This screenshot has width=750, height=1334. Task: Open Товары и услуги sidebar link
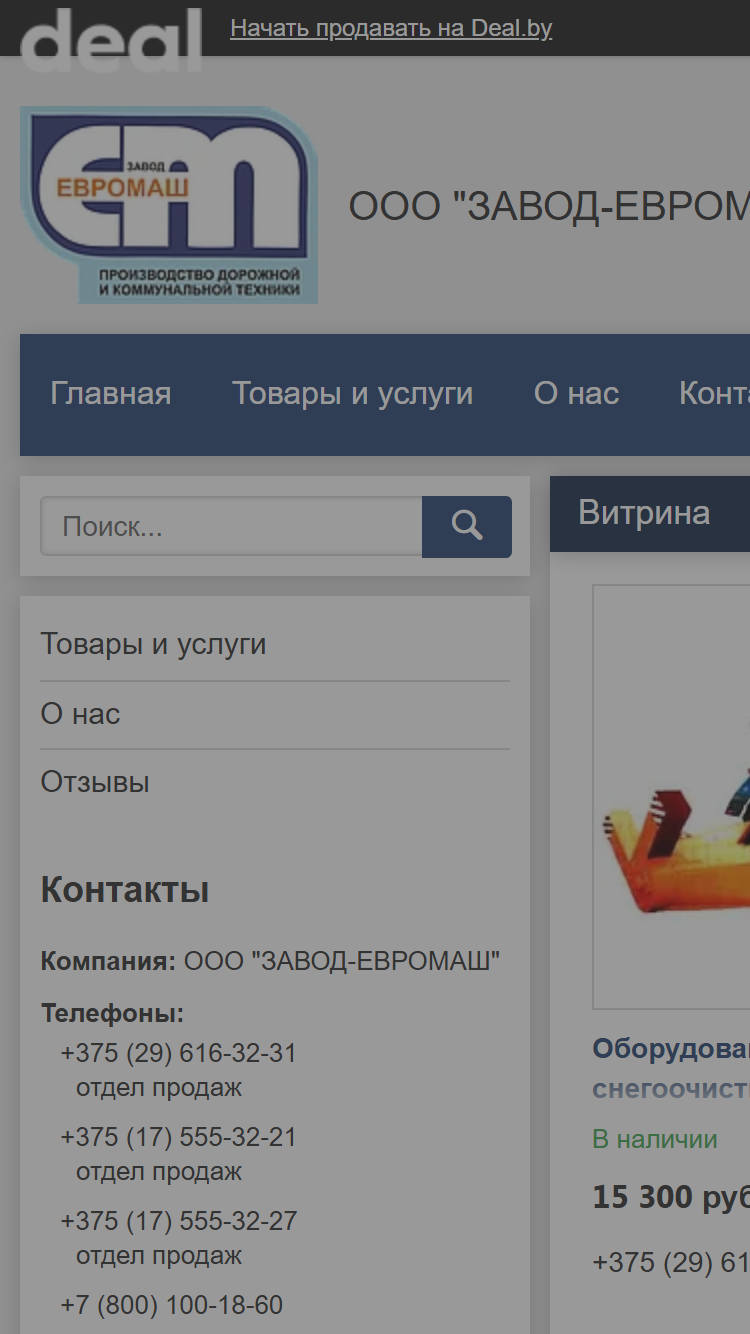click(153, 644)
